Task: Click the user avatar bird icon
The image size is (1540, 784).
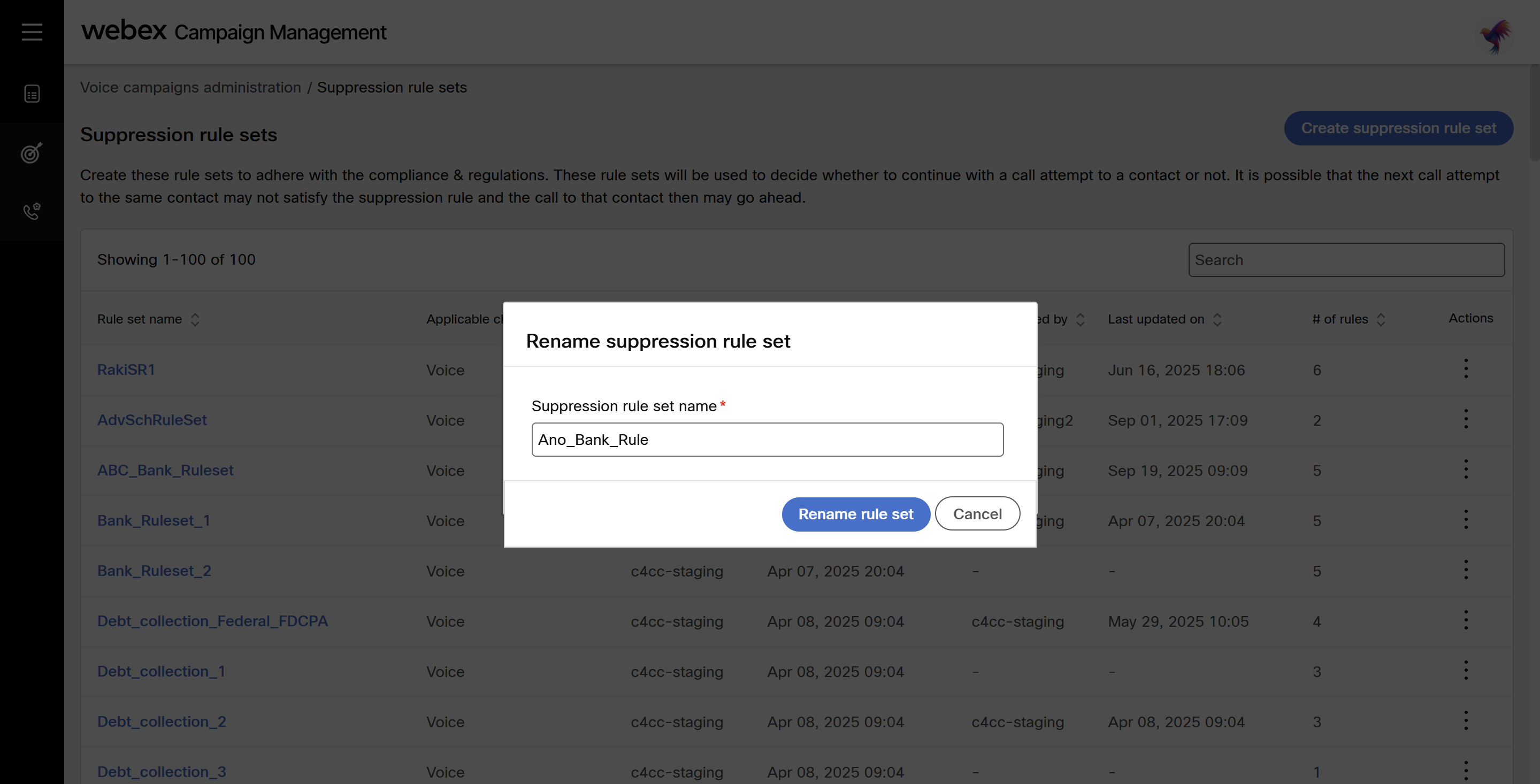Action: tap(1495, 36)
